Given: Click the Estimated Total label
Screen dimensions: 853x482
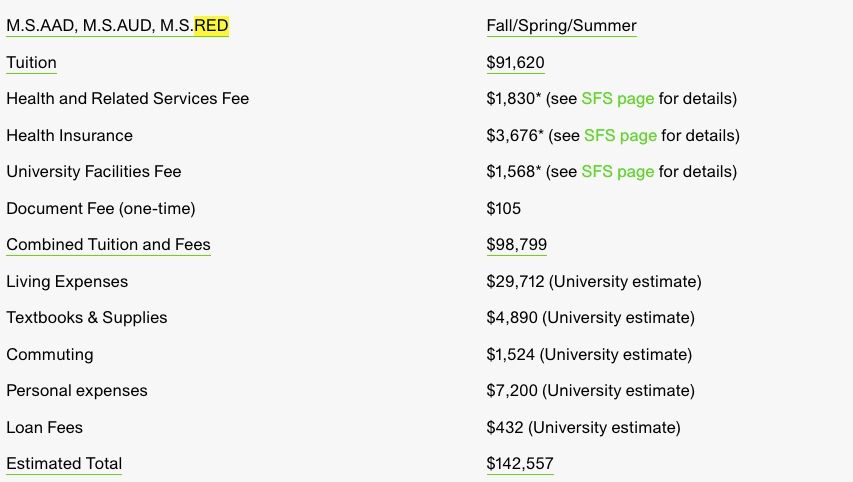Looking at the screenshot, I should tap(64, 464).
